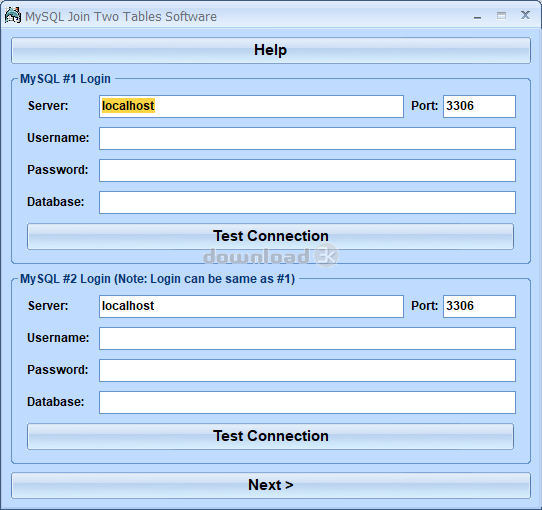Test Connection for MySQL #2 login
Viewport: 542px width, 510px height.
(271, 436)
